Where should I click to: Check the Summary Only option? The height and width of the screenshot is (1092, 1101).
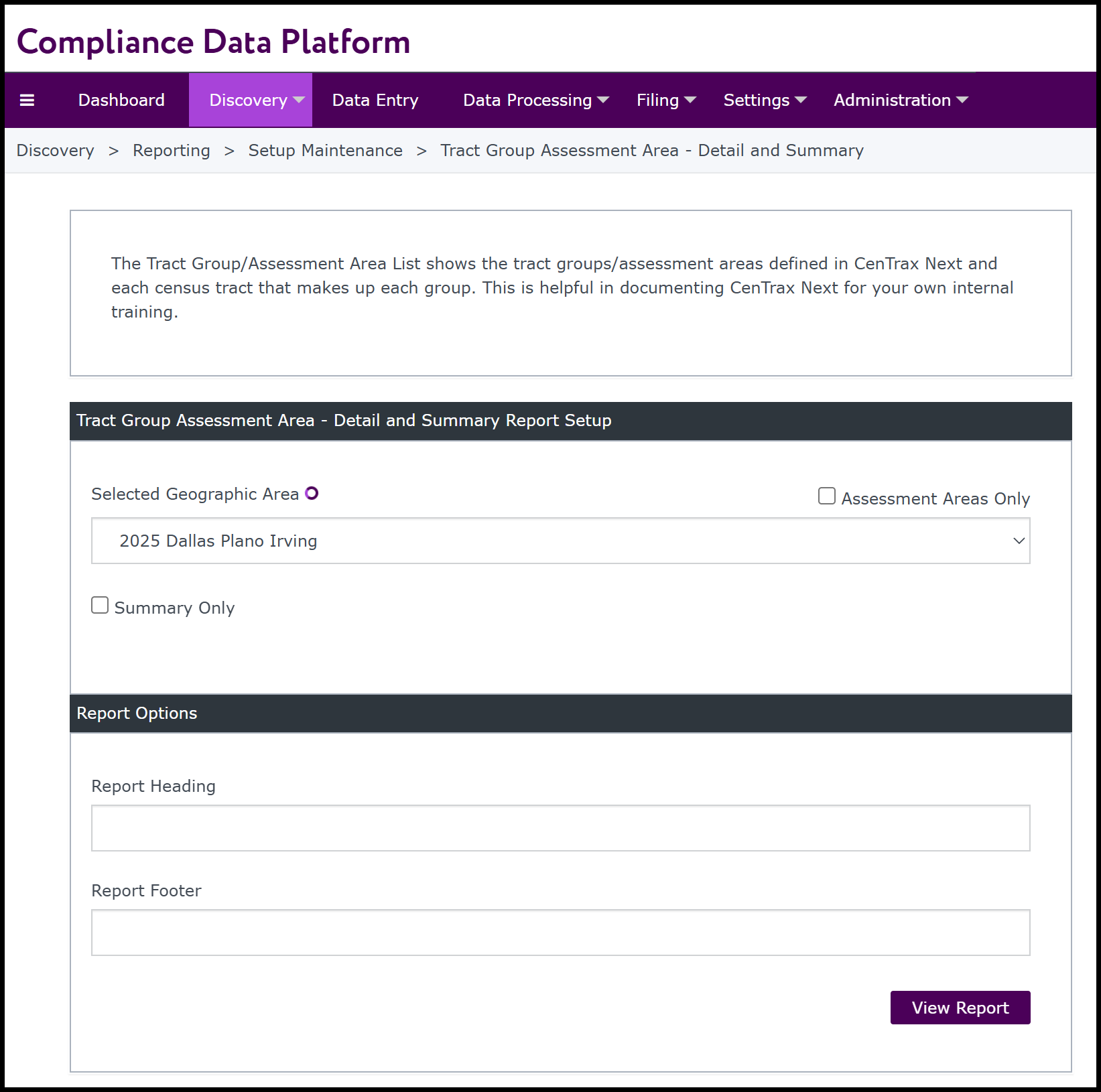click(x=100, y=606)
